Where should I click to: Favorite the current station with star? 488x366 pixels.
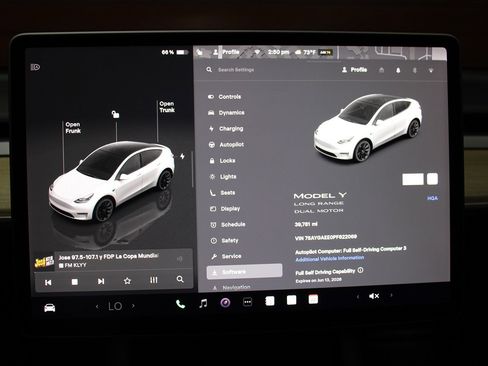pyautogui.click(x=127, y=281)
